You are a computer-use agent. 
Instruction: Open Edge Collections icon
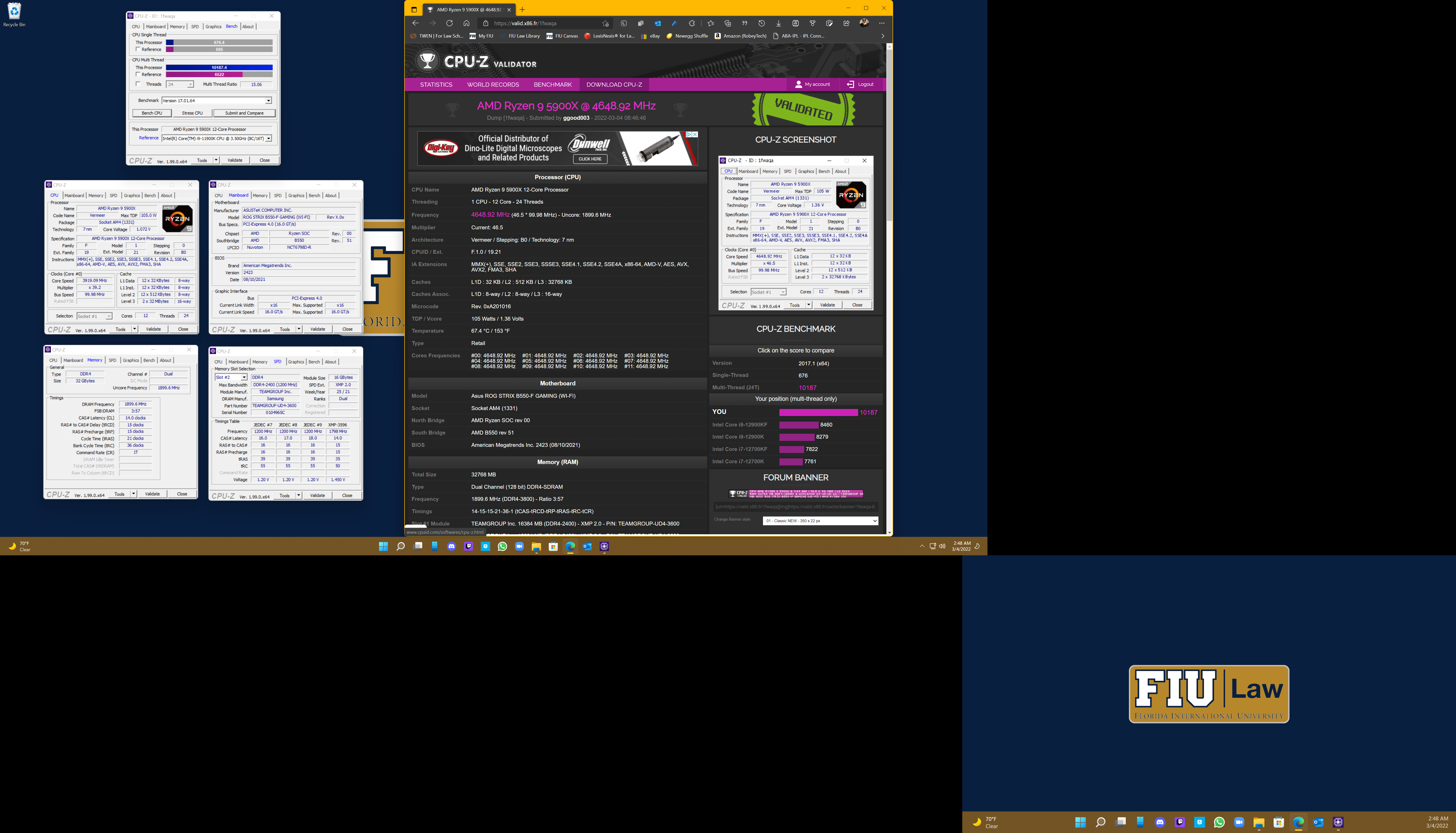pyautogui.click(x=728, y=23)
